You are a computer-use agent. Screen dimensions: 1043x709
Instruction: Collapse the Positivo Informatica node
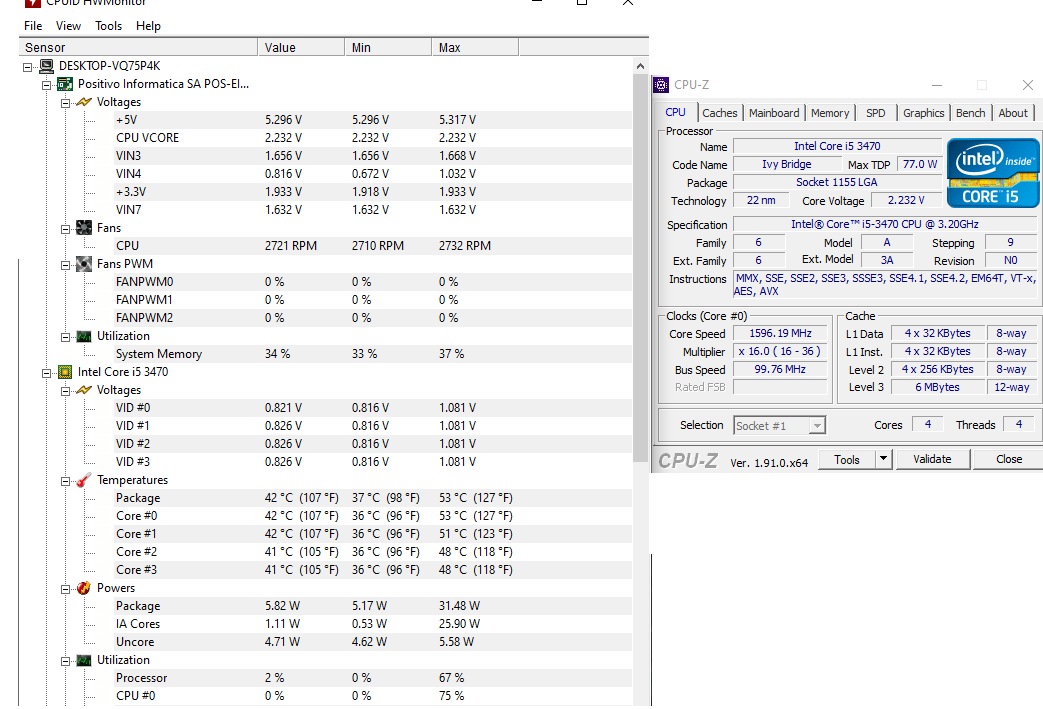tap(47, 84)
